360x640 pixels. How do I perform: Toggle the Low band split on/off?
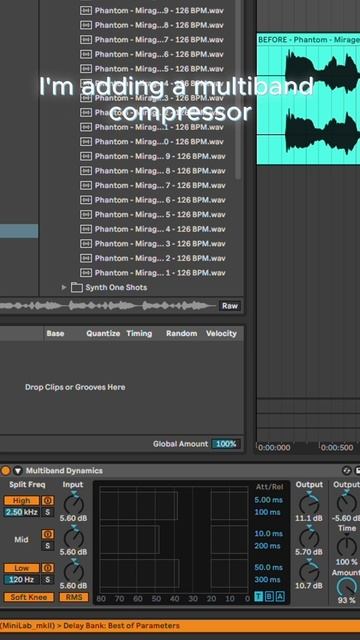coord(22,568)
